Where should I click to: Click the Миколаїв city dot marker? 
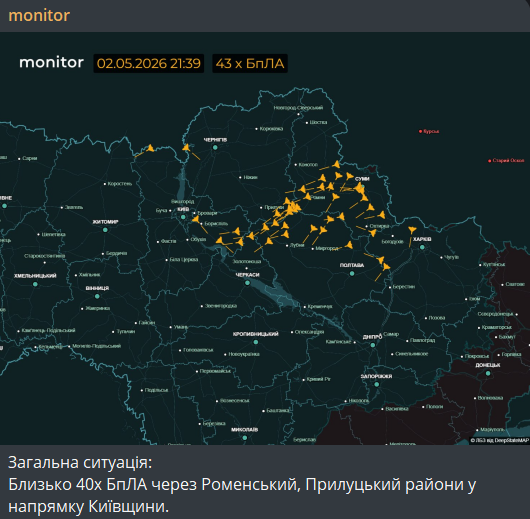coord(245,438)
